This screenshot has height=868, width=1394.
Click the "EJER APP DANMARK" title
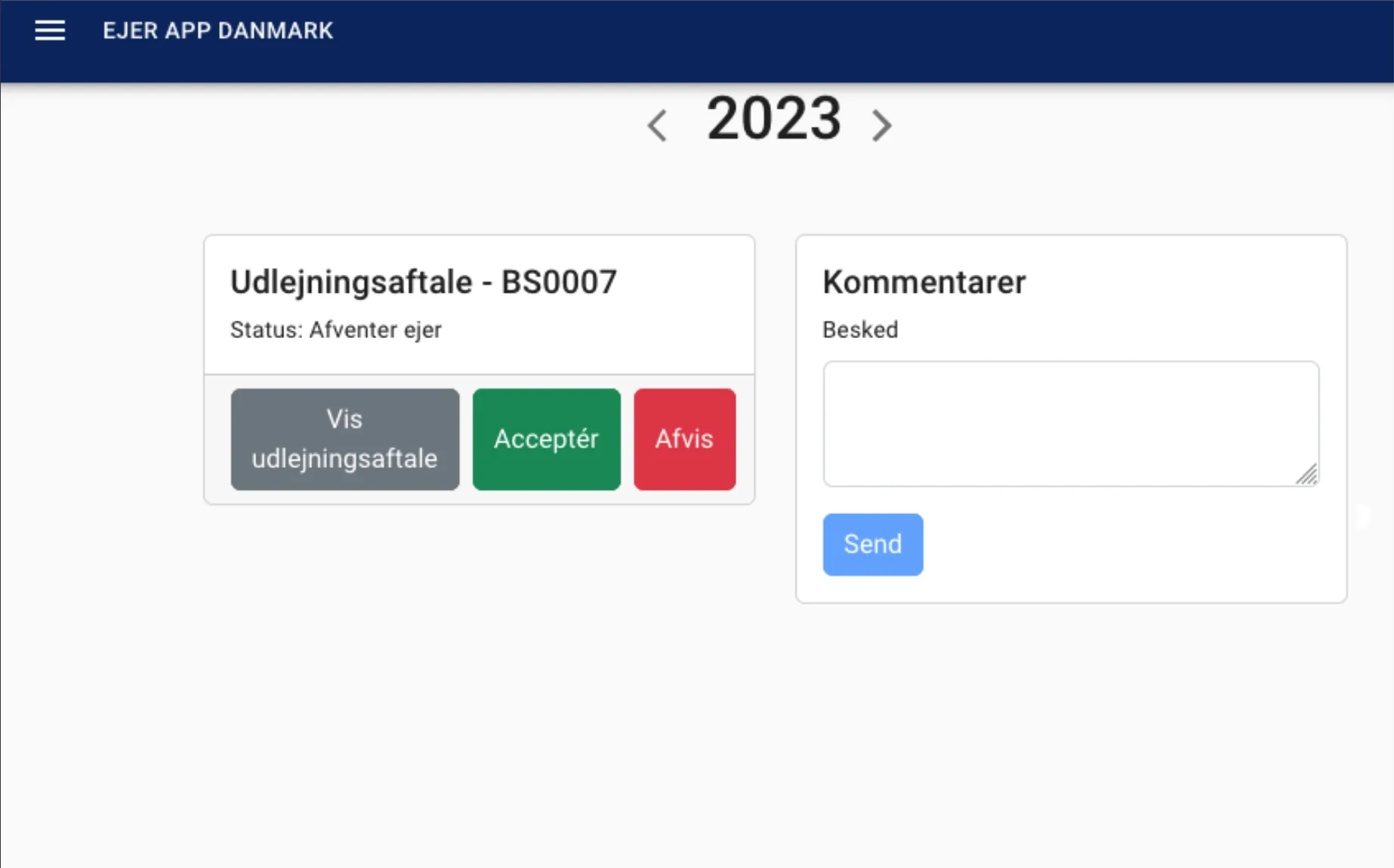[217, 30]
